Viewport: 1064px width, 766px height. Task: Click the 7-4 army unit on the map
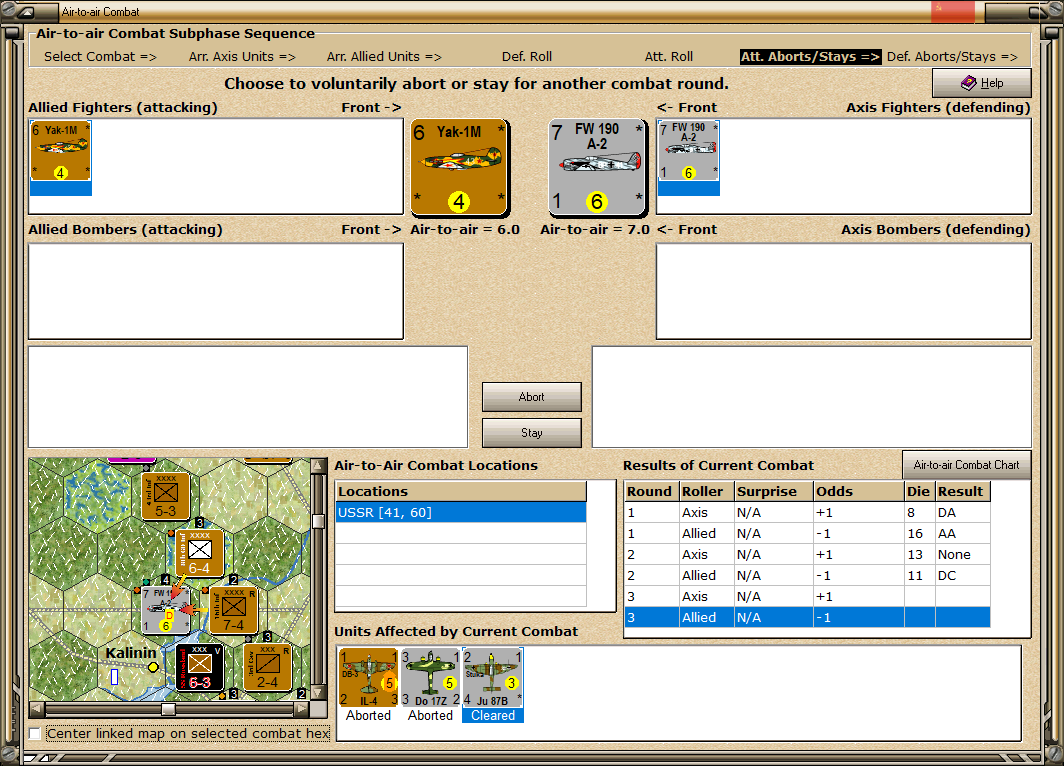[x=233, y=610]
